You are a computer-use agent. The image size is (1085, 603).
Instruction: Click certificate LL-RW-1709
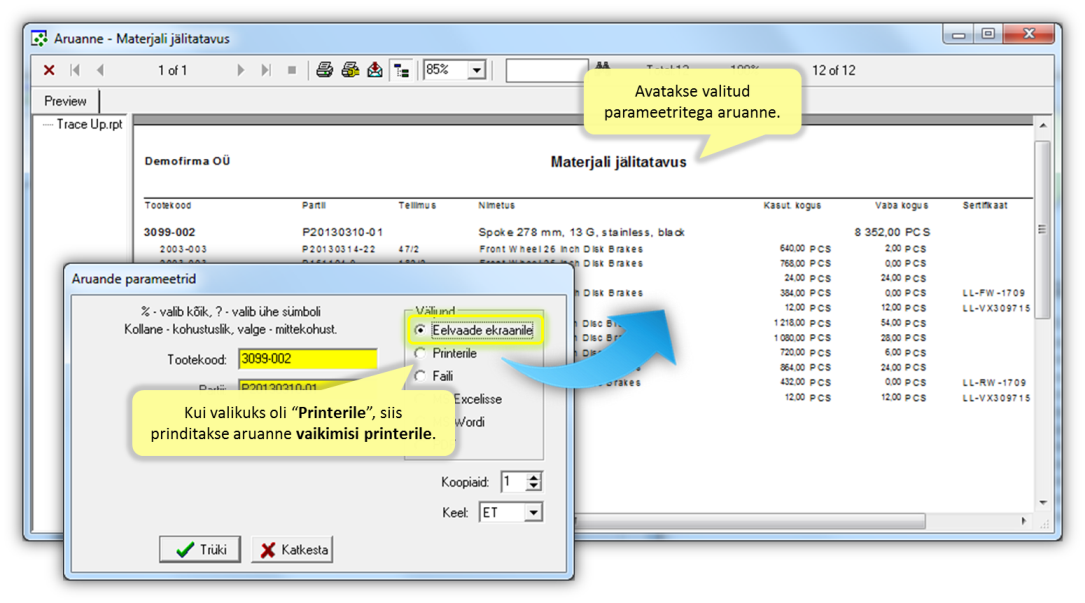pos(994,382)
